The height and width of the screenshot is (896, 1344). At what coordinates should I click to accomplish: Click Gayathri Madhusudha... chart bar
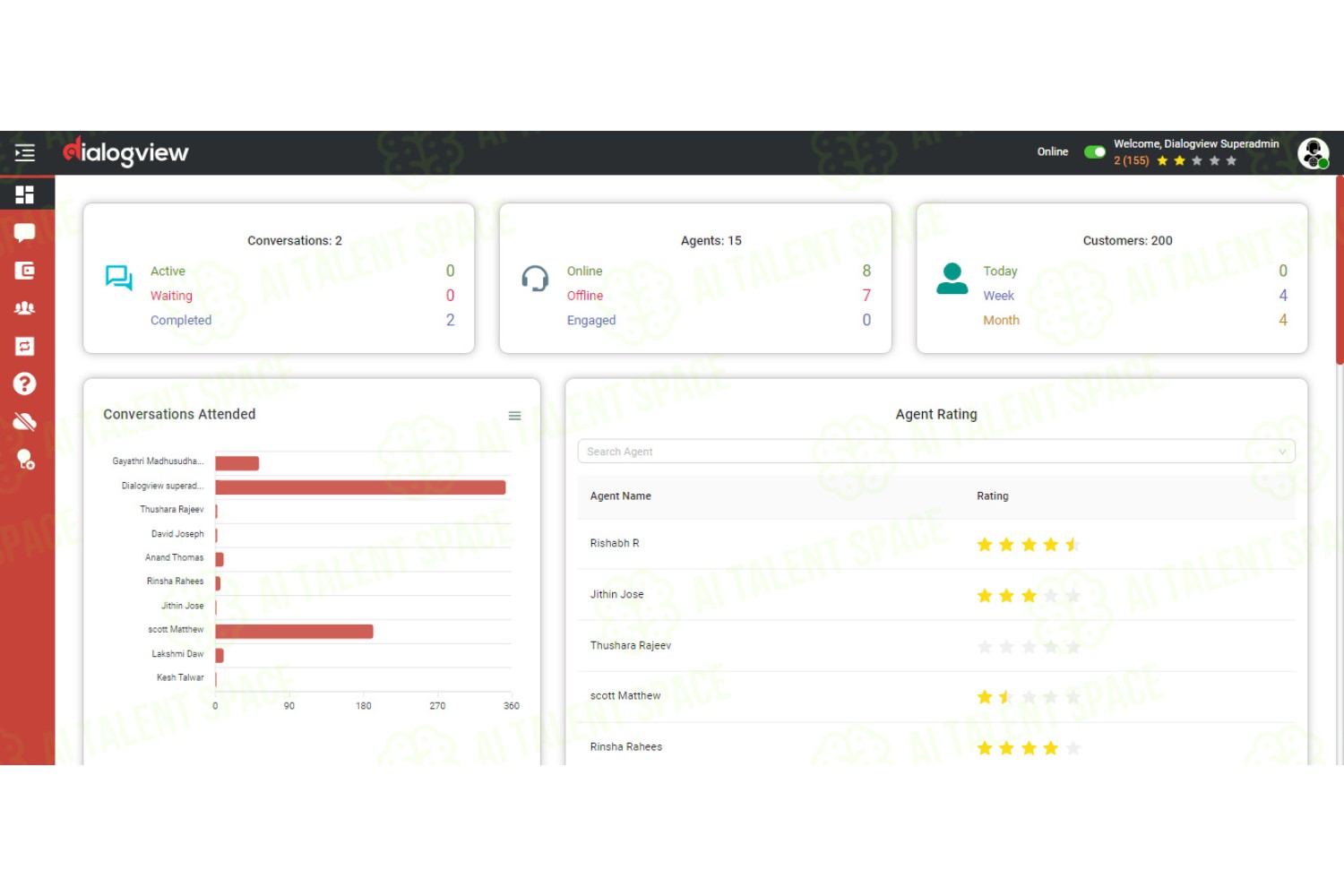tap(237, 463)
